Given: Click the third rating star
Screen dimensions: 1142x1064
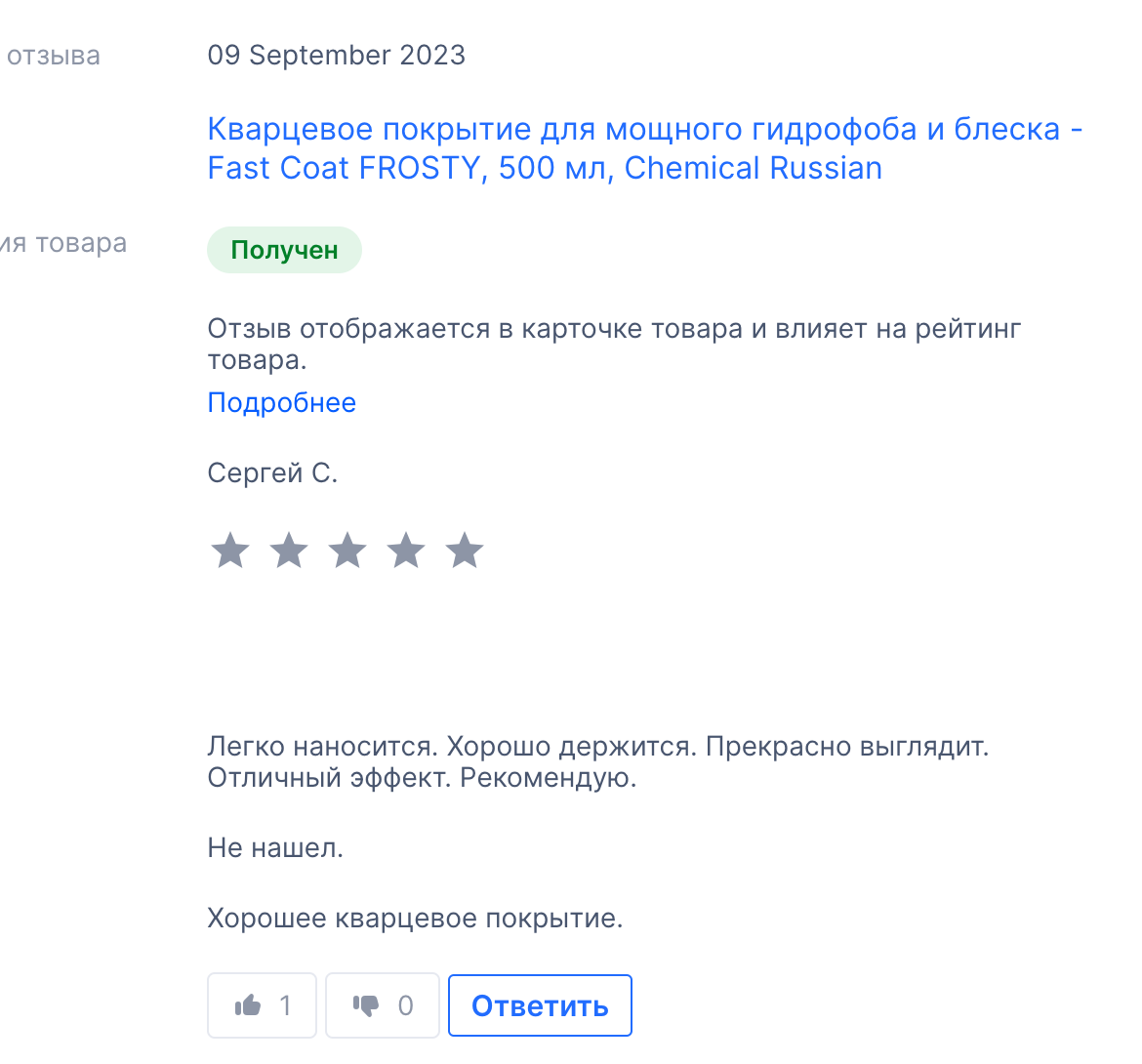Looking at the screenshot, I should point(347,552).
